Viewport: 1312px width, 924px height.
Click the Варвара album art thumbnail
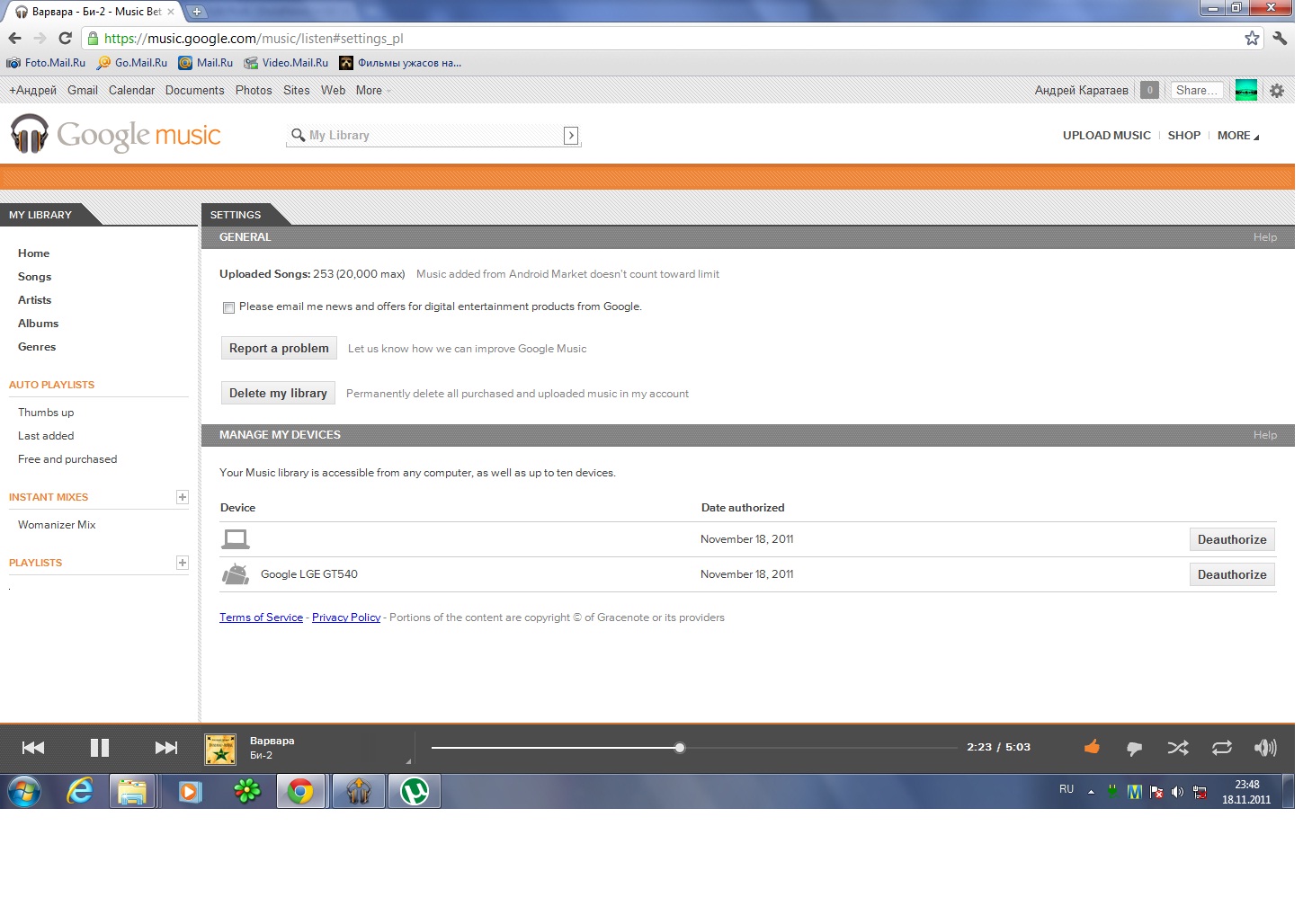(220, 749)
